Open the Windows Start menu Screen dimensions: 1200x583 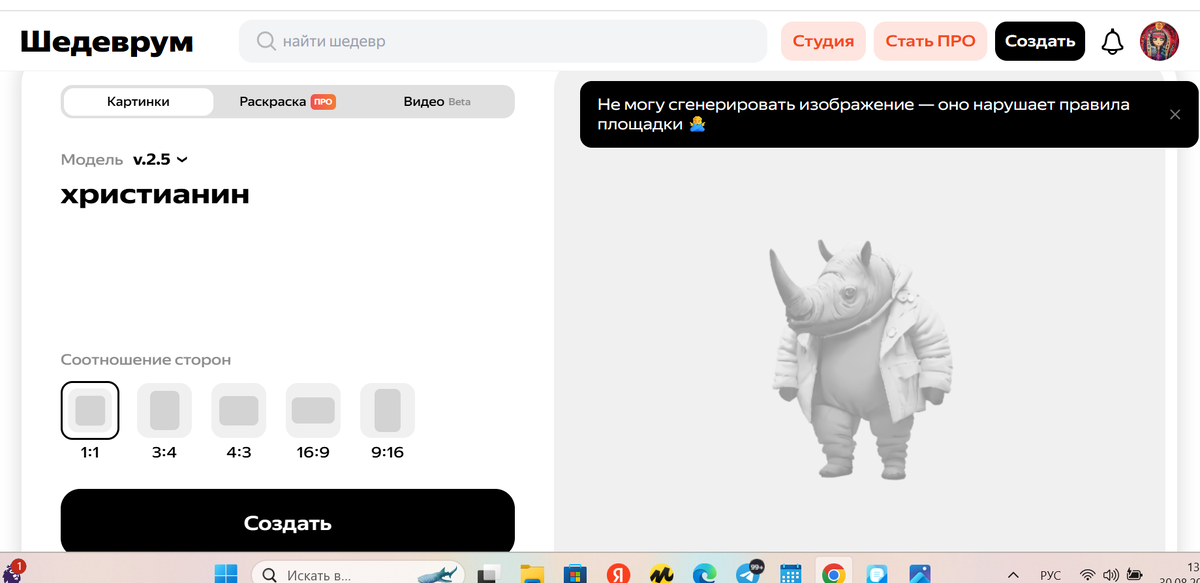click(x=226, y=575)
